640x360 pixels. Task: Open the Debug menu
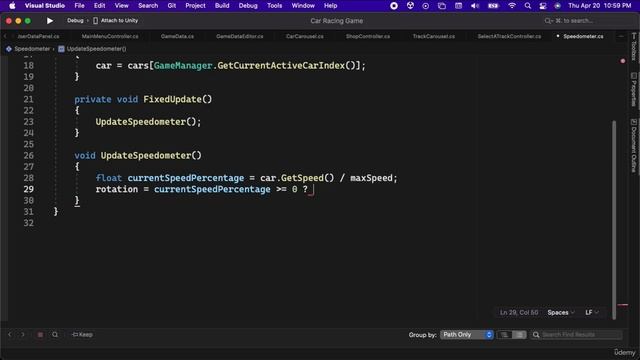[x=248, y=6]
